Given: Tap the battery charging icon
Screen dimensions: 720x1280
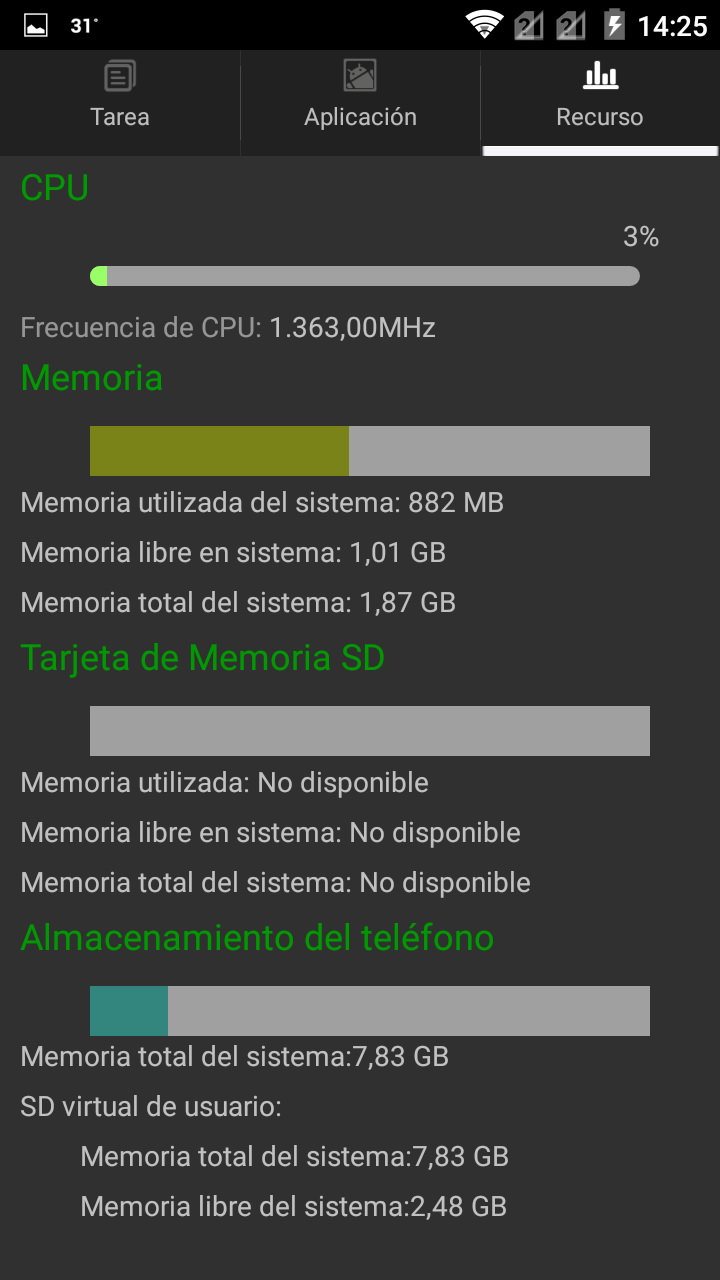Looking at the screenshot, I should pos(615,25).
